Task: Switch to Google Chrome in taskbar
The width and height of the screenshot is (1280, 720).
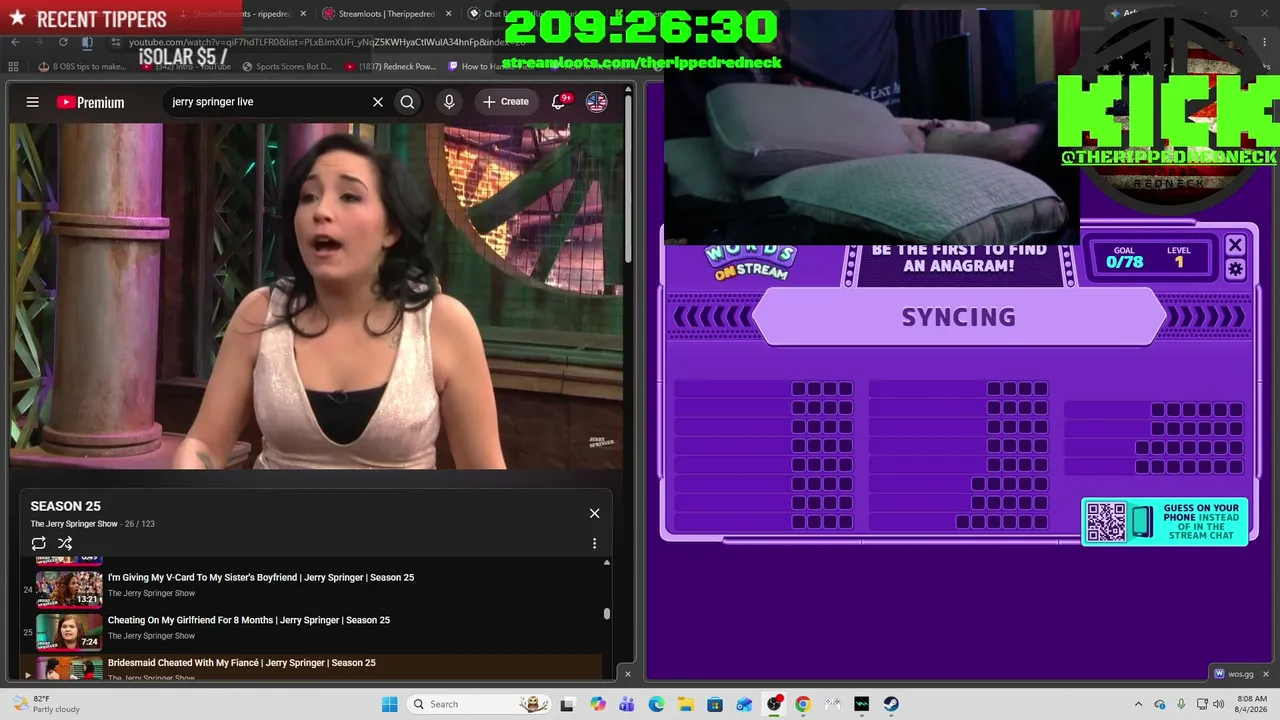Action: pyautogui.click(x=803, y=704)
